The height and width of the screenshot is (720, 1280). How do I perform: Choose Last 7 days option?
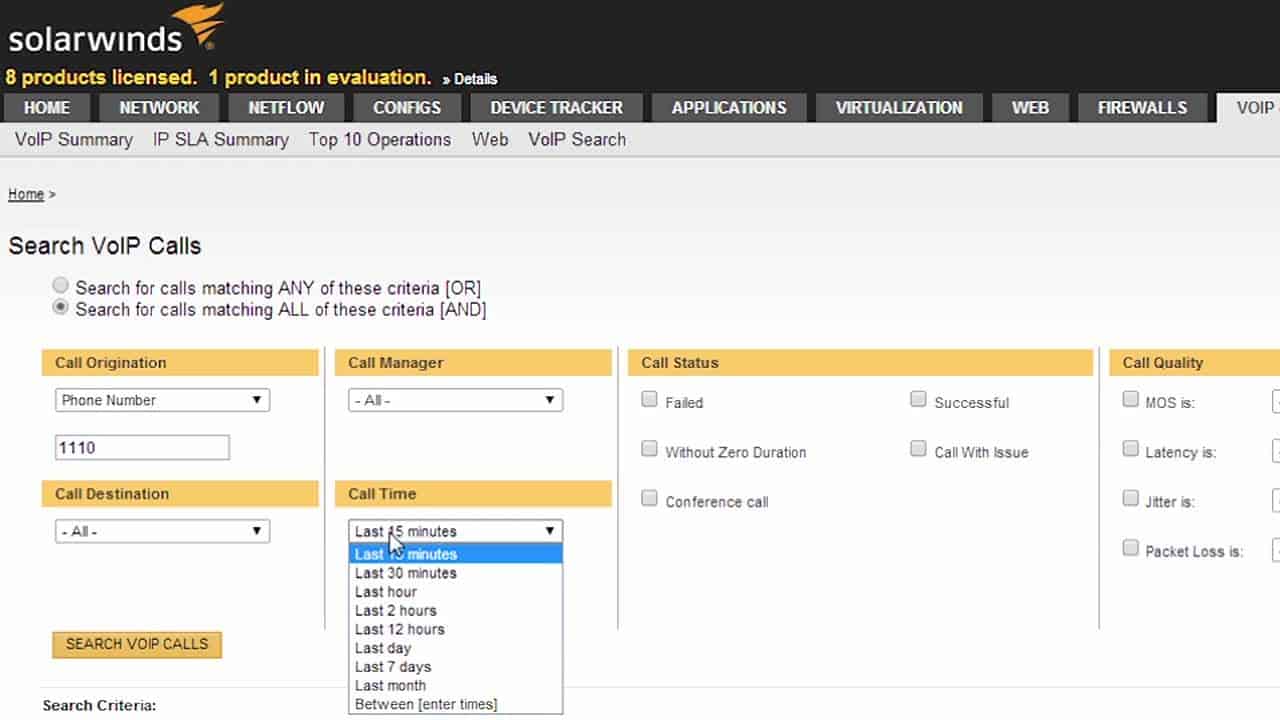[x=455, y=667]
